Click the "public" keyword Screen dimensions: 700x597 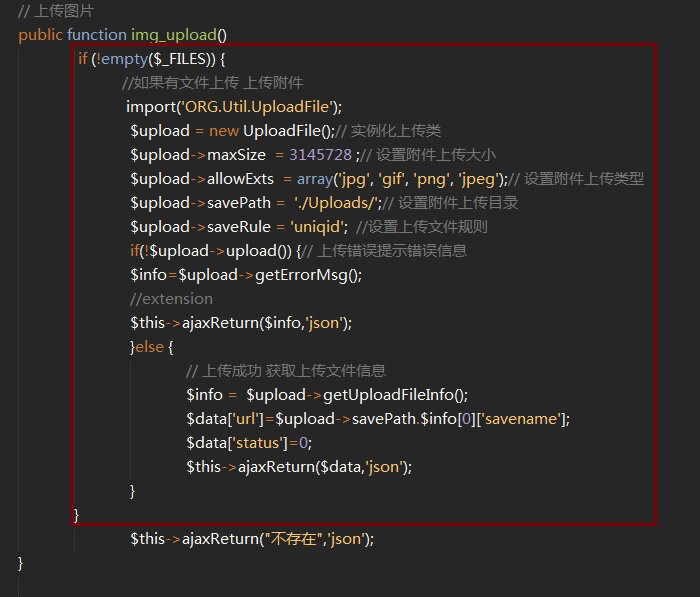pos(41,35)
